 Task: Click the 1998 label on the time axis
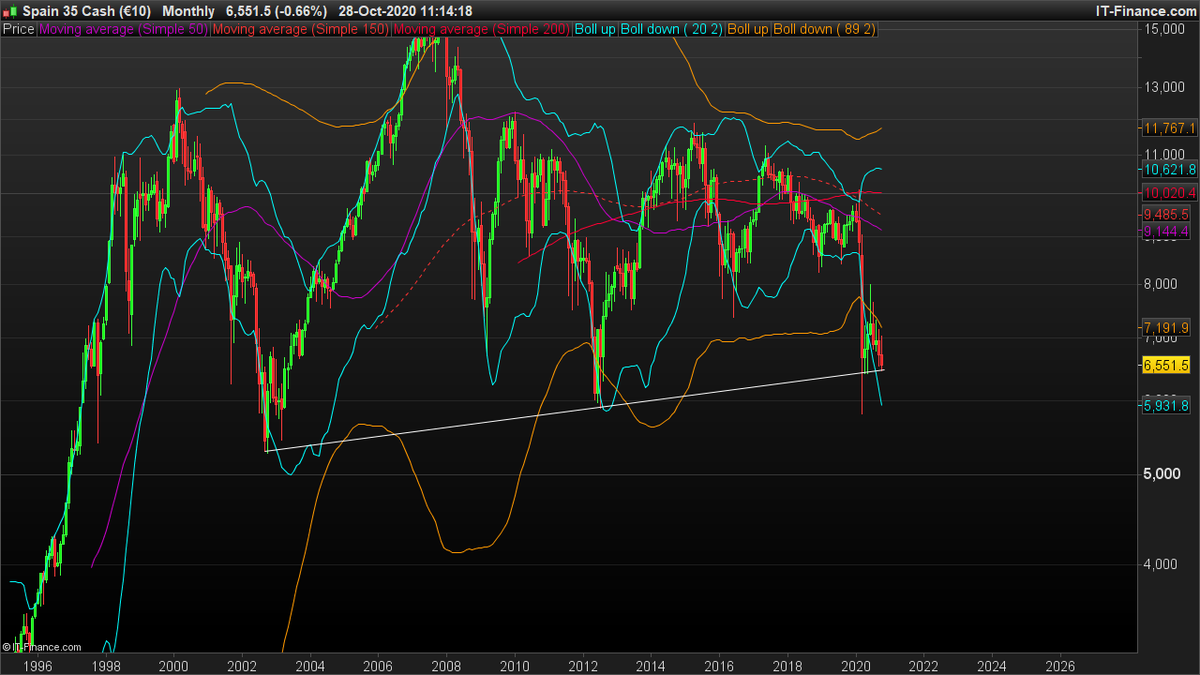click(105, 665)
